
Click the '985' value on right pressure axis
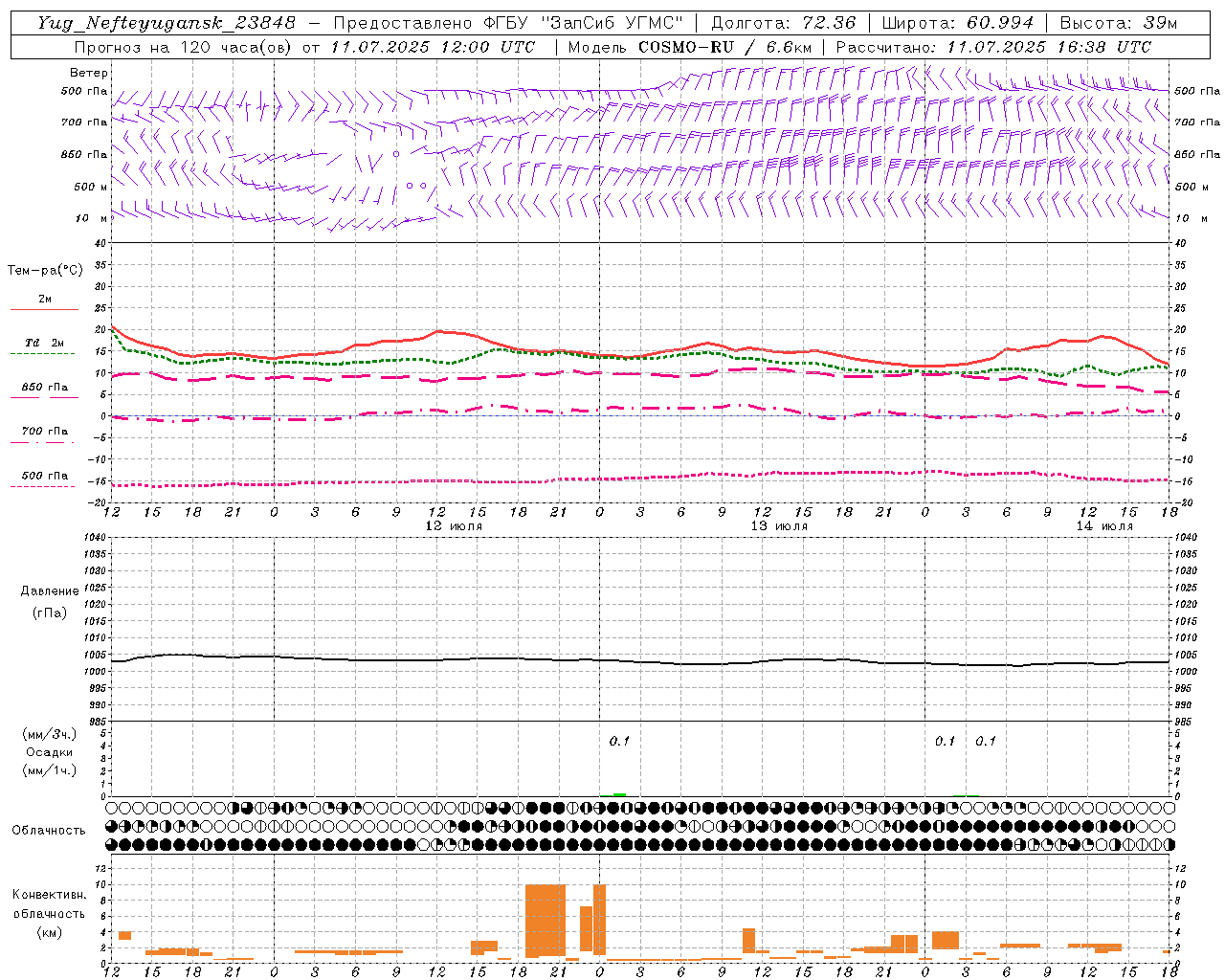pyautogui.click(x=1185, y=722)
